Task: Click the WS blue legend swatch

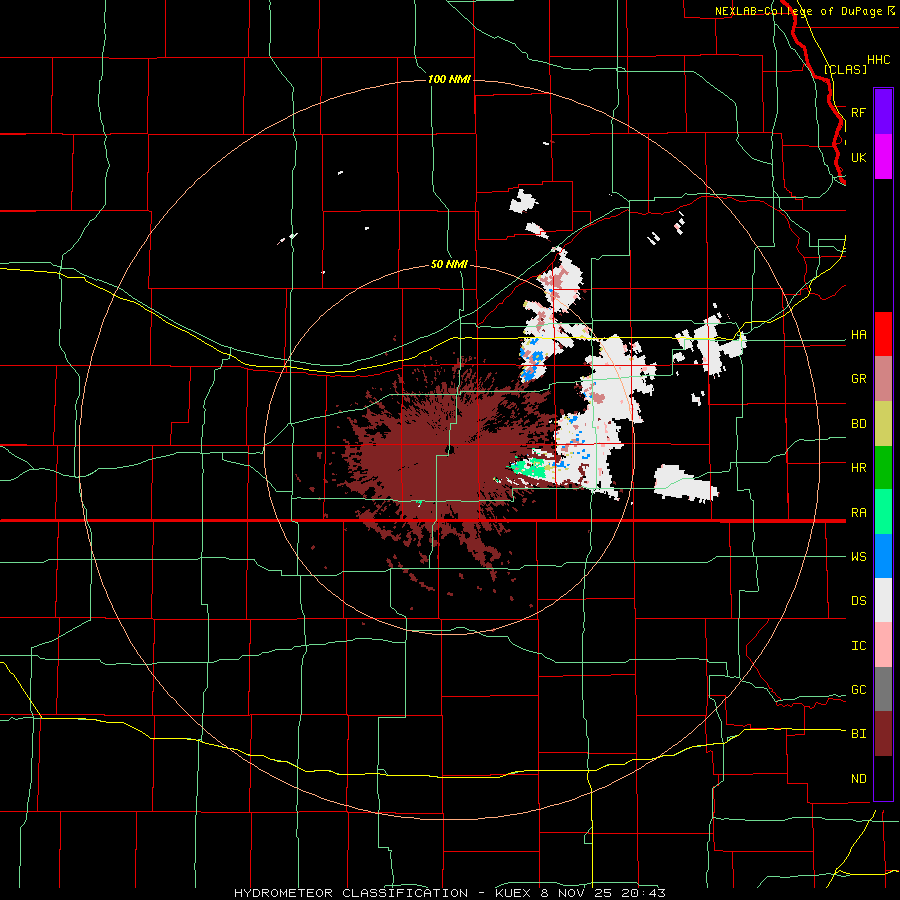Action: (883, 556)
